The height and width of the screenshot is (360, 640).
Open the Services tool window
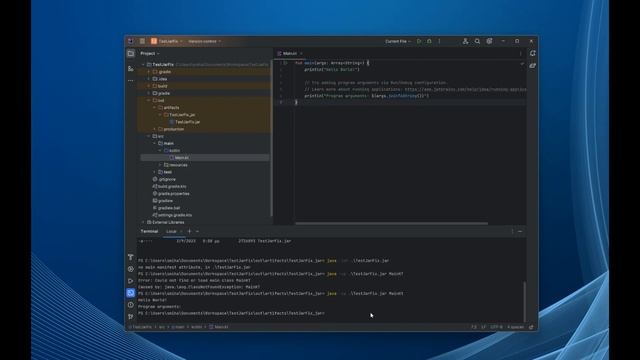click(x=131, y=269)
